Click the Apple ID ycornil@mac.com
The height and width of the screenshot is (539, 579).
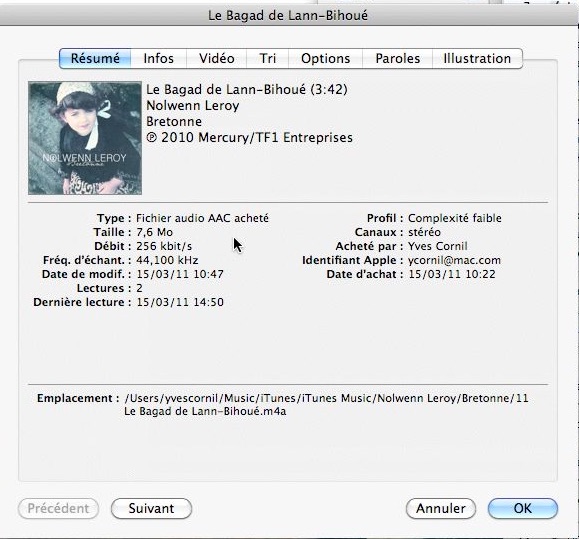click(x=454, y=260)
